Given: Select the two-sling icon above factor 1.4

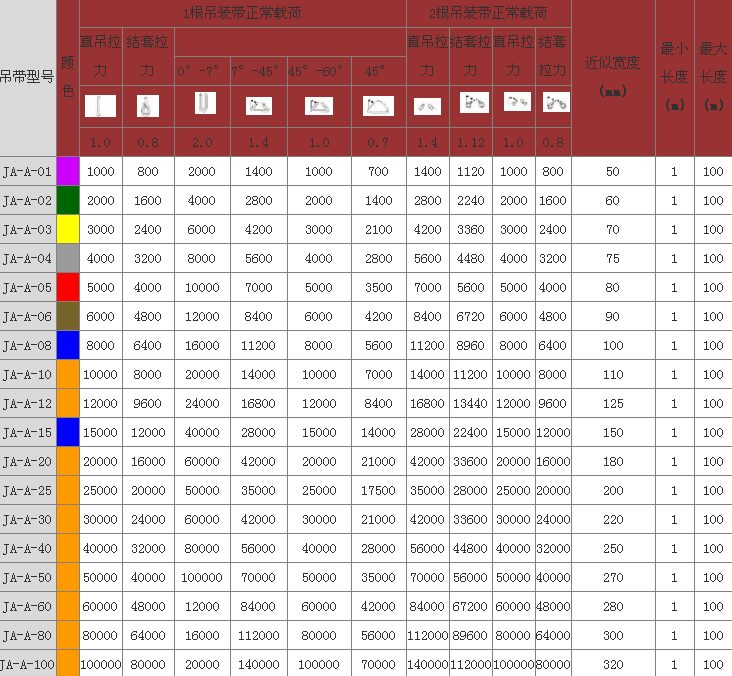Looking at the screenshot, I should tap(427, 106).
